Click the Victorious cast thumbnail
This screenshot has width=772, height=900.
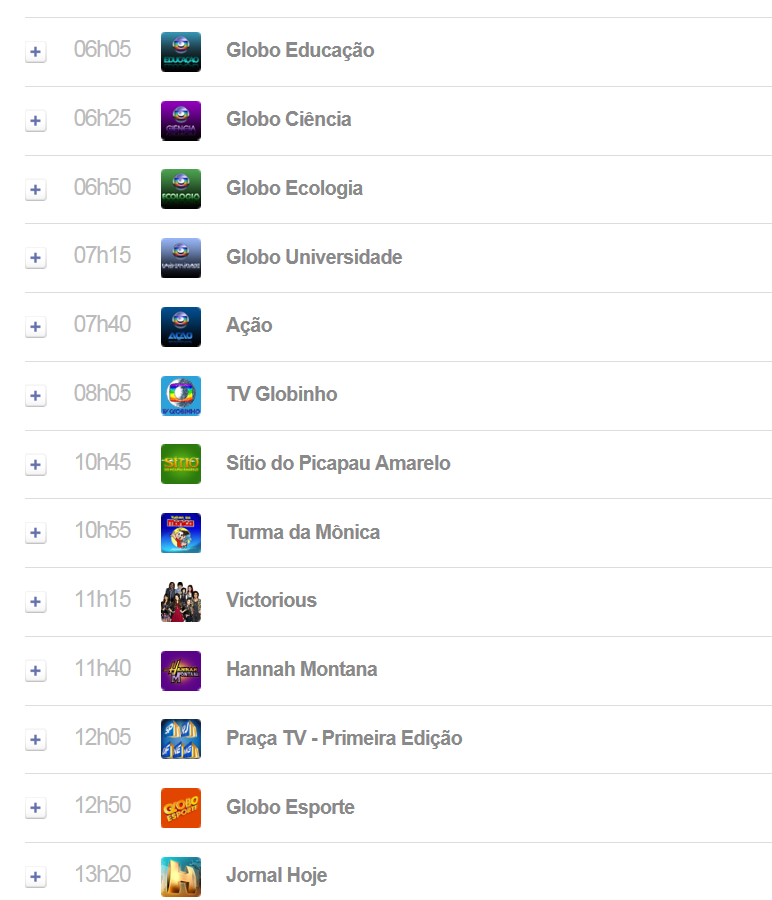pos(181,602)
